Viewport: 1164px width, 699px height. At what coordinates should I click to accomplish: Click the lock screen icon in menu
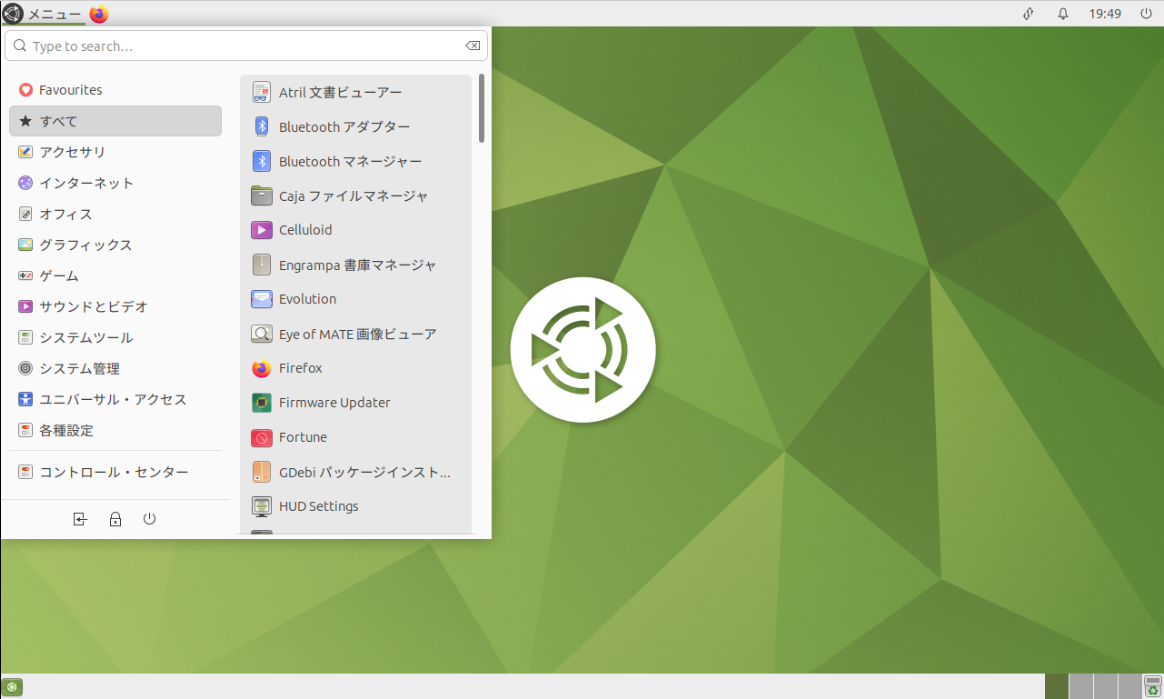pos(115,519)
